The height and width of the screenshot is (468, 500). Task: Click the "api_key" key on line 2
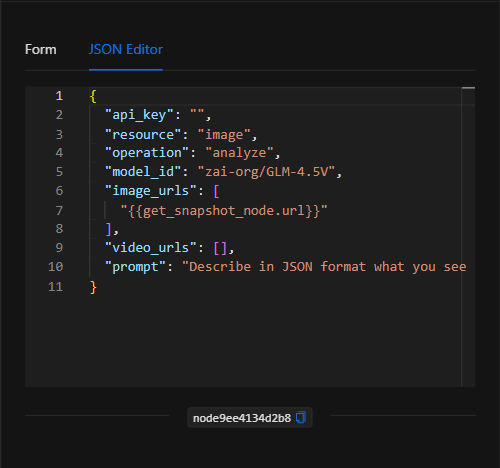pos(139,115)
